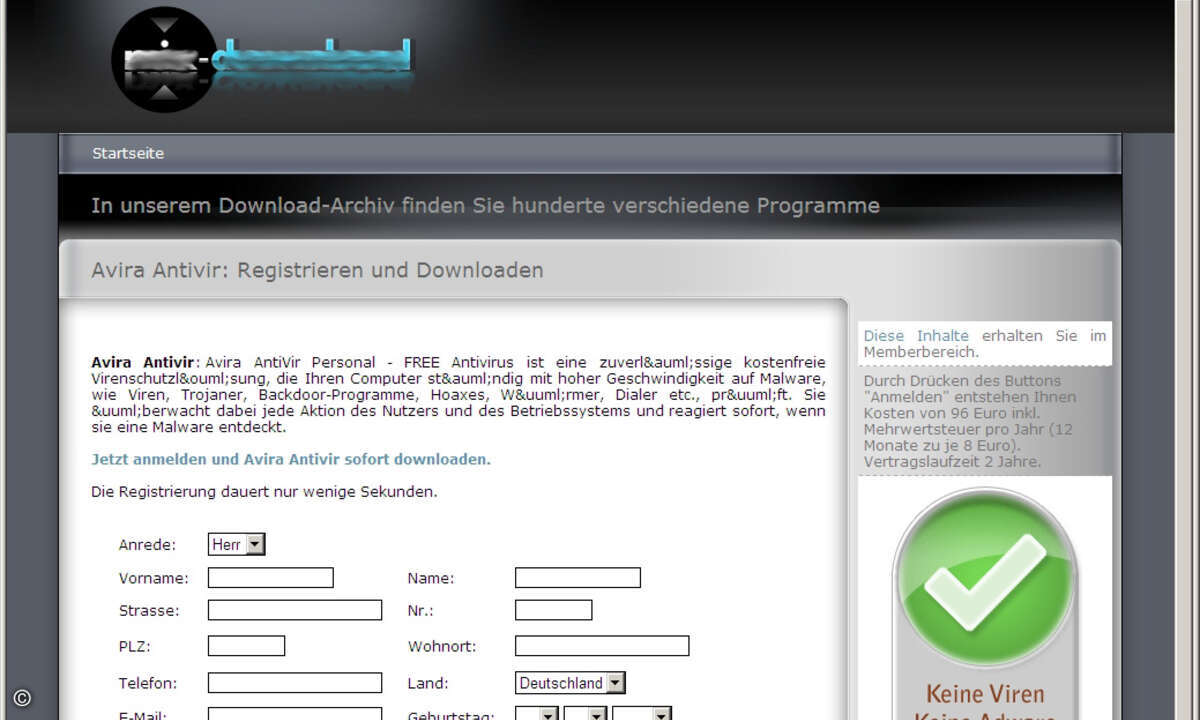Open the Geburtstag year dropdown
Image resolution: width=1200 pixels, height=720 pixels.
pos(642,714)
